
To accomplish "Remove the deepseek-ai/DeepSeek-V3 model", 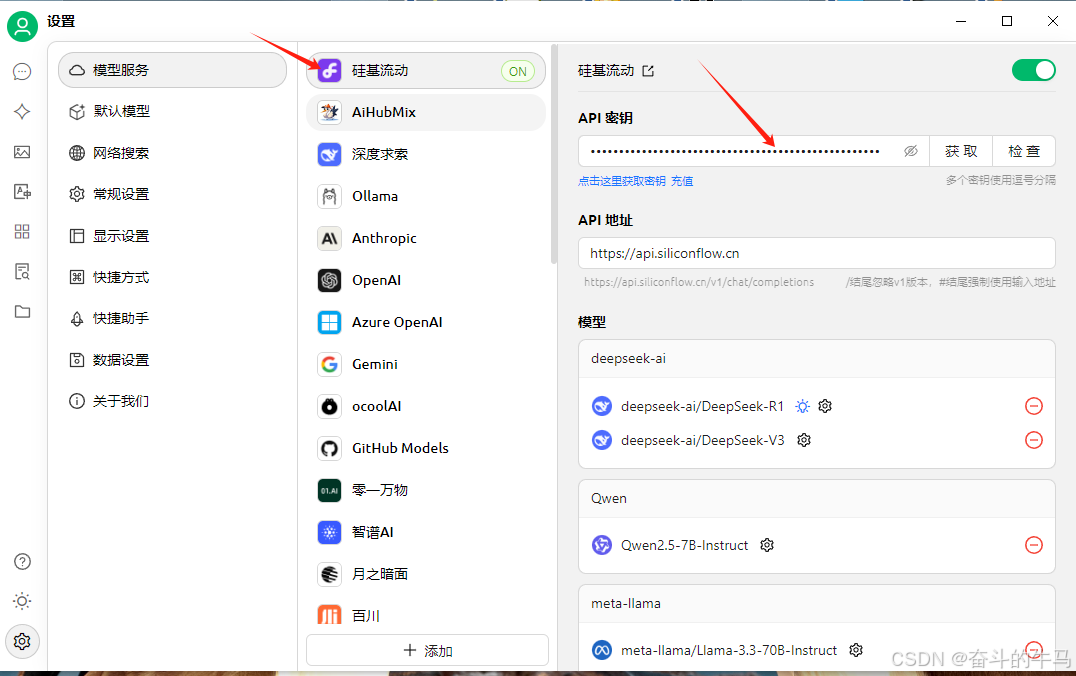I will coord(1033,440).
